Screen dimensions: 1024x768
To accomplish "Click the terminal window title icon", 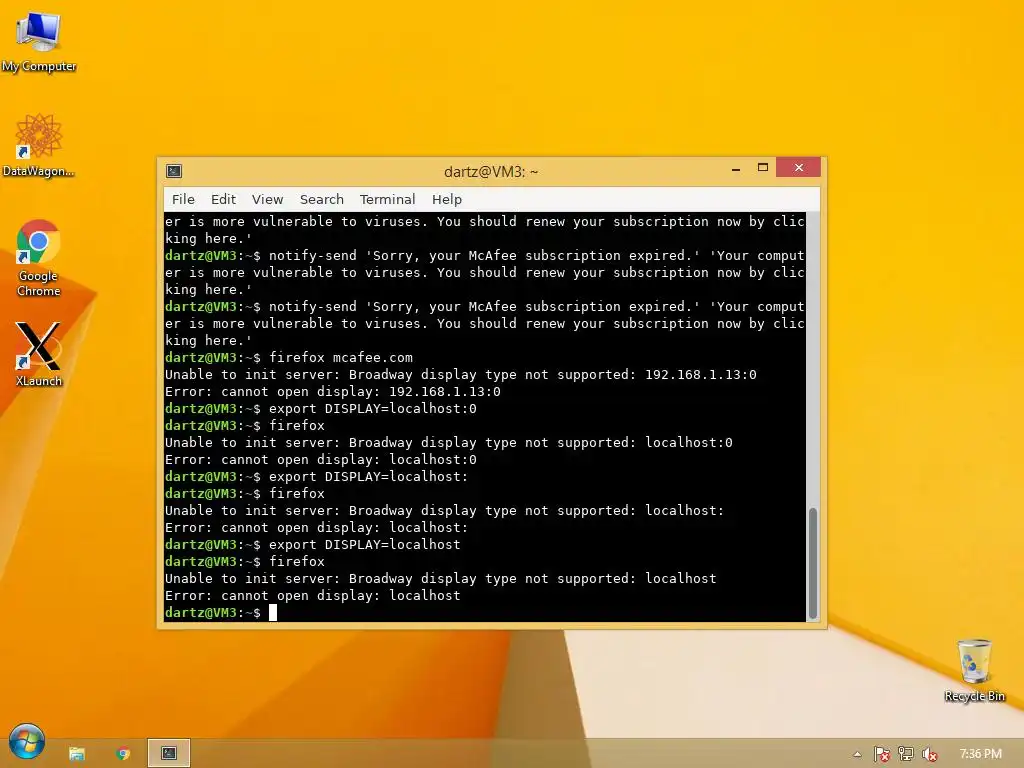I will point(174,171).
